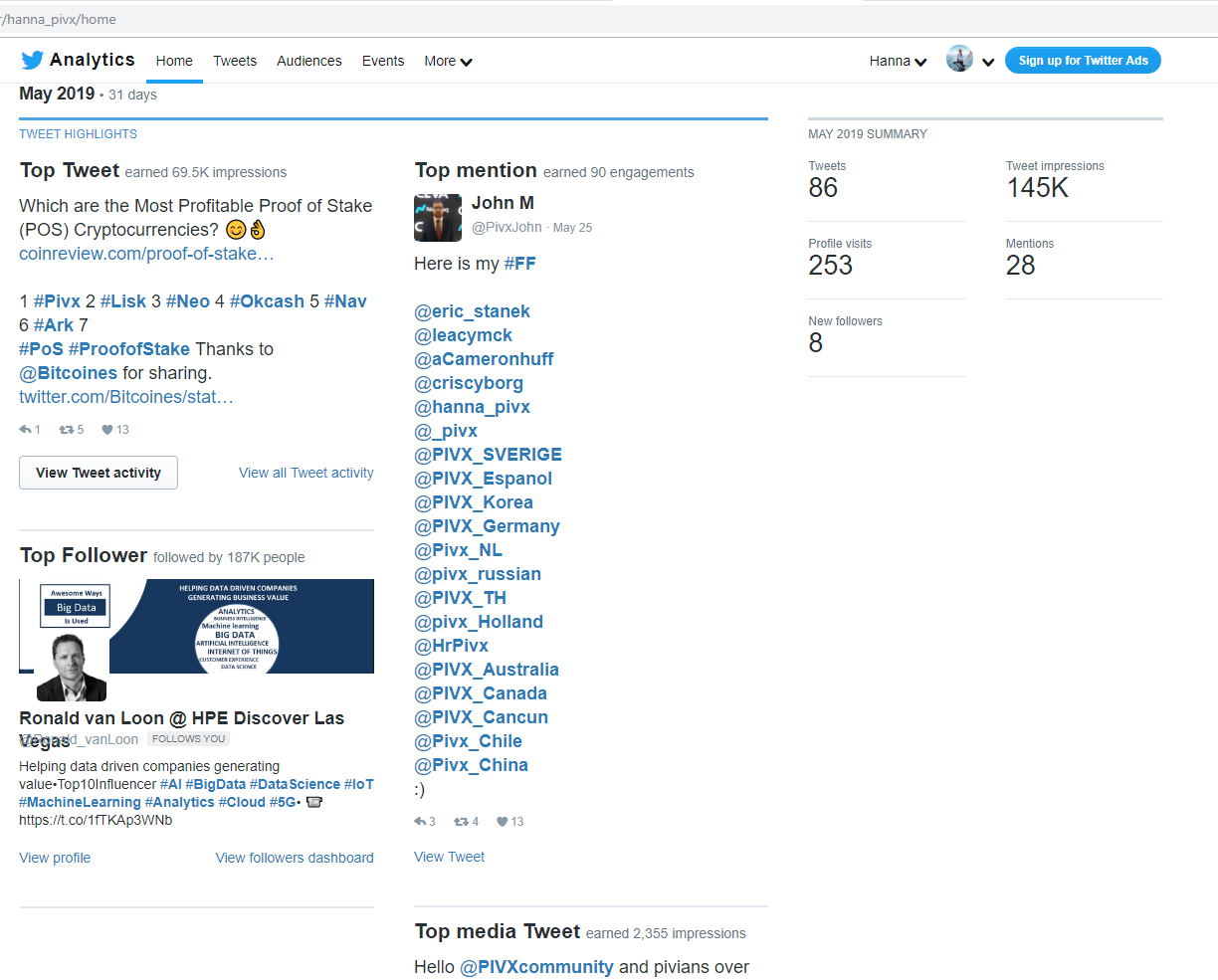Click the #Okcash hashtag
The width and height of the screenshot is (1218, 980).
point(267,301)
